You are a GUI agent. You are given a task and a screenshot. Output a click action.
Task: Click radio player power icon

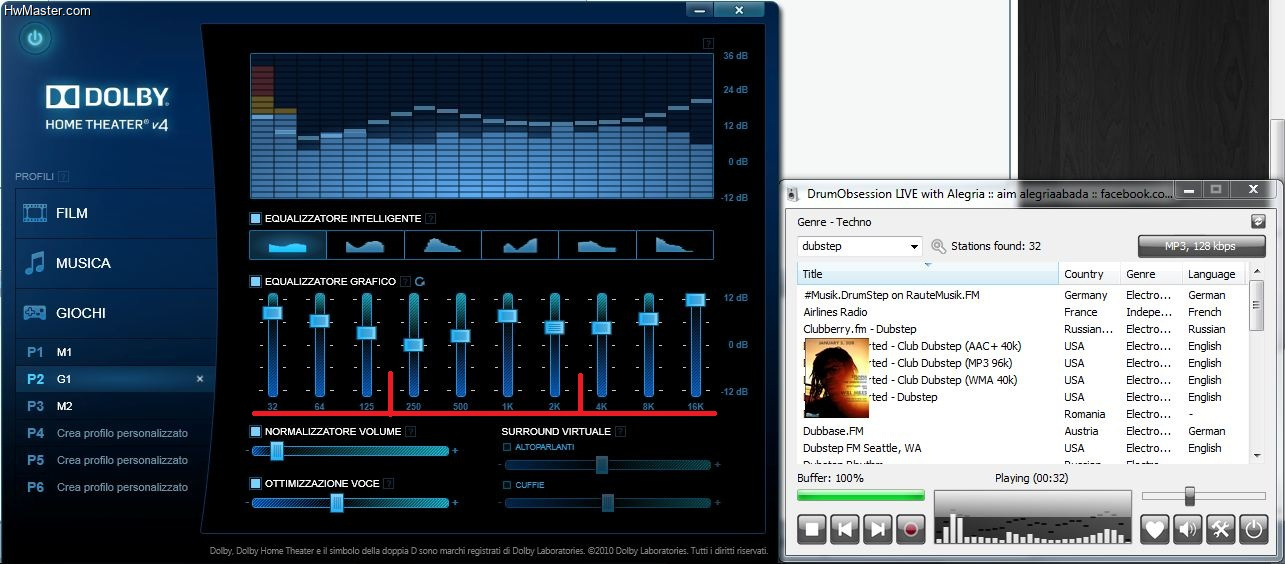click(1254, 529)
